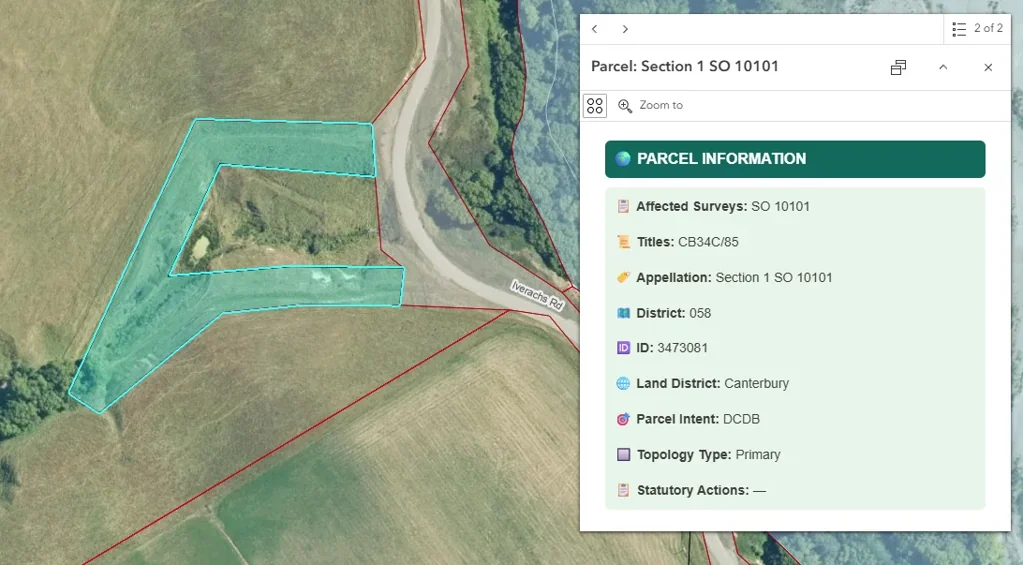Click the Titles scroll icon
1023x565 pixels.
[x=623, y=242]
